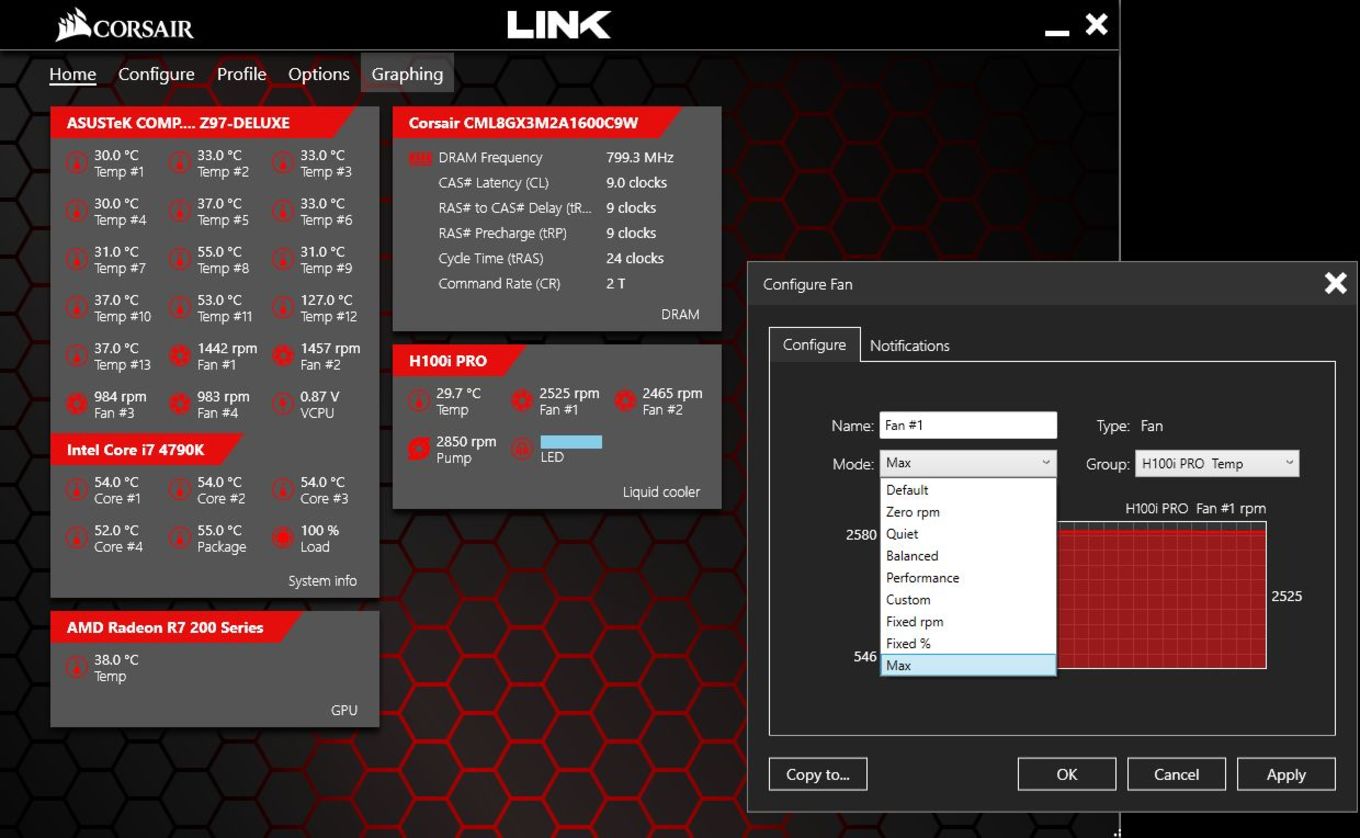Pick Fixed rpm mode option

click(x=968, y=622)
